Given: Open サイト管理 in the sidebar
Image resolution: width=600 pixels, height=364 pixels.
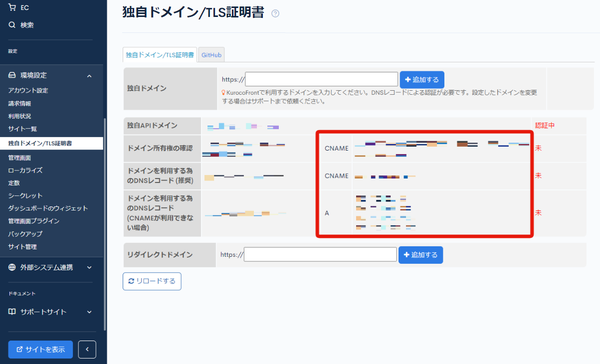Looking at the screenshot, I should click(x=22, y=247).
